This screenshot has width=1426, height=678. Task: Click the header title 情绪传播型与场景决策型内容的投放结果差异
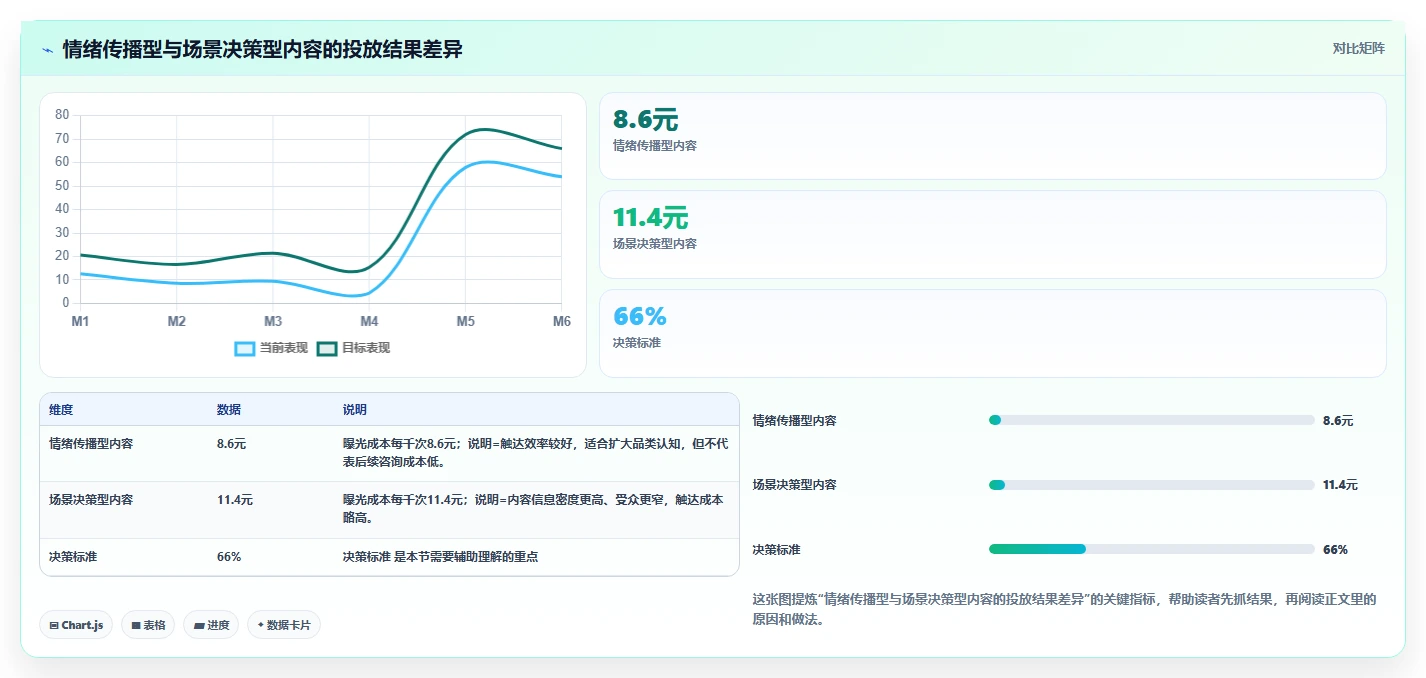point(262,49)
